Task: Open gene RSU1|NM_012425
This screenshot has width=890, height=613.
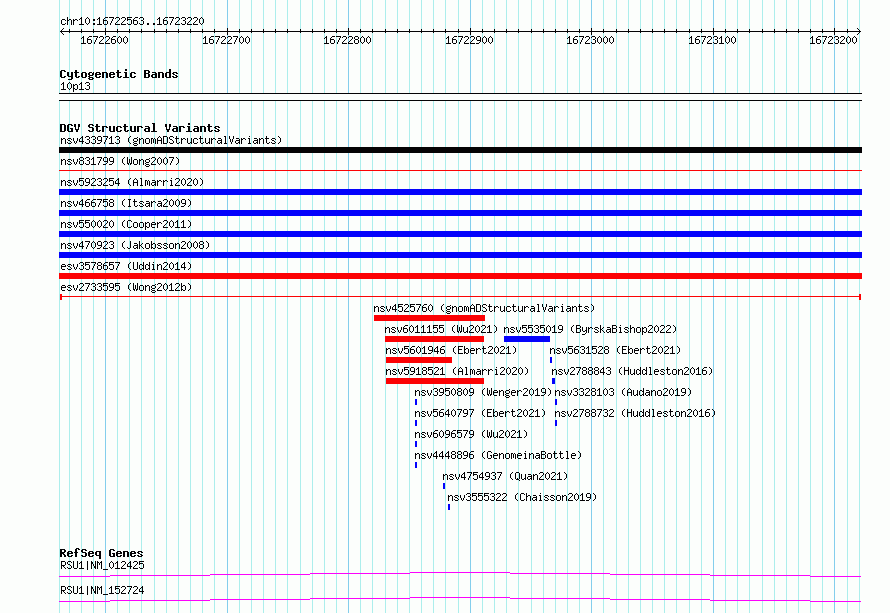Action: [102, 565]
